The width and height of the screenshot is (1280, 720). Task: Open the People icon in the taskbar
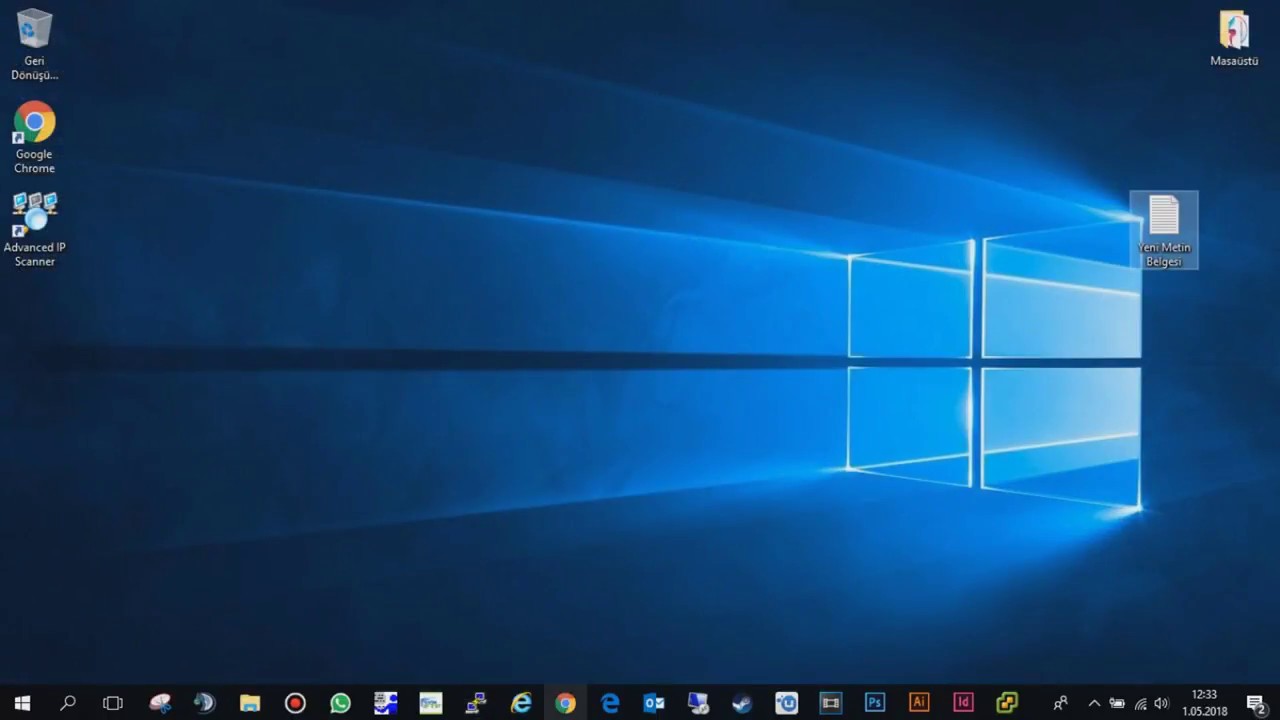click(x=1061, y=703)
